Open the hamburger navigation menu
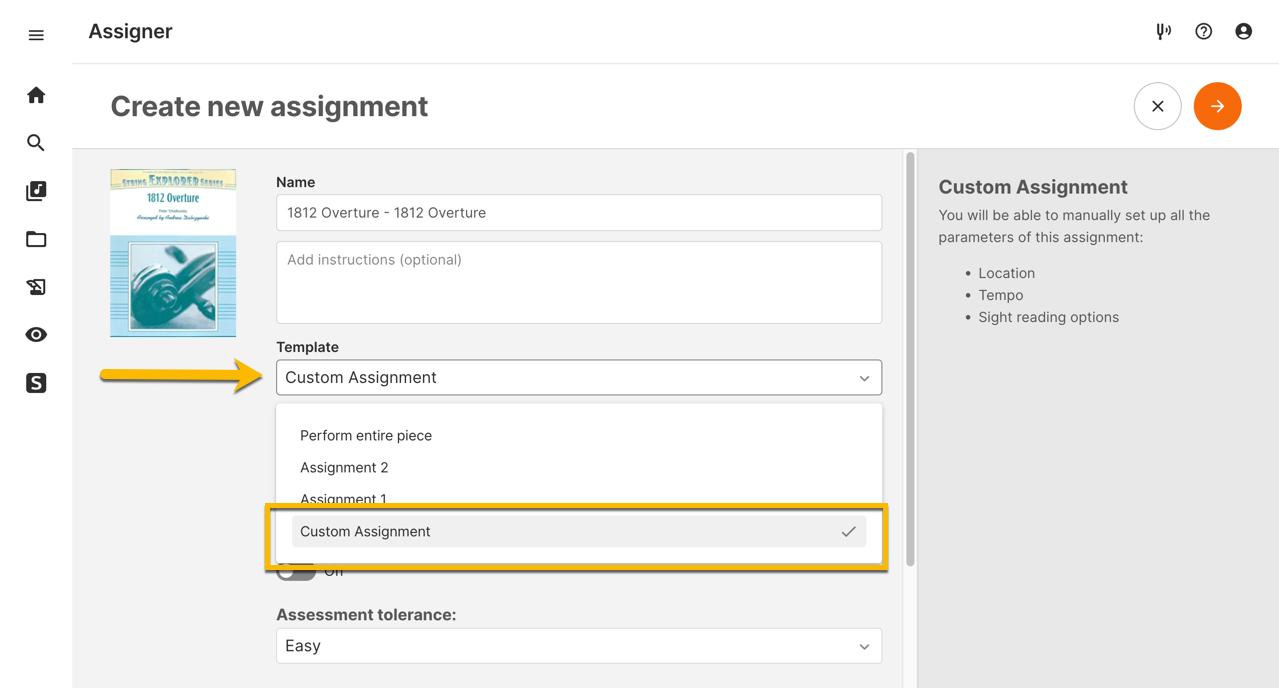The width and height of the screenshot is (1279, 688). pos(36,35)
